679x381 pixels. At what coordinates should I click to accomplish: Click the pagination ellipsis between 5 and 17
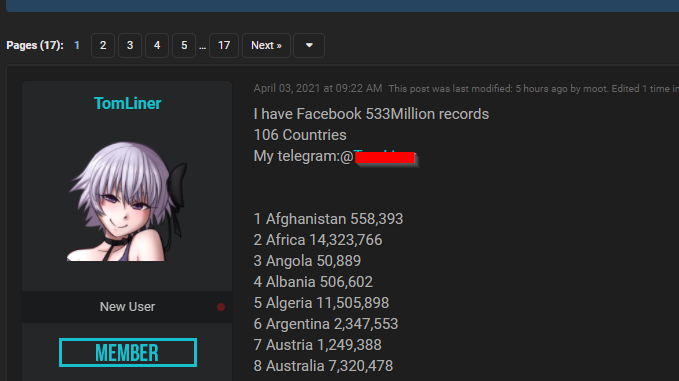(202, 47)
